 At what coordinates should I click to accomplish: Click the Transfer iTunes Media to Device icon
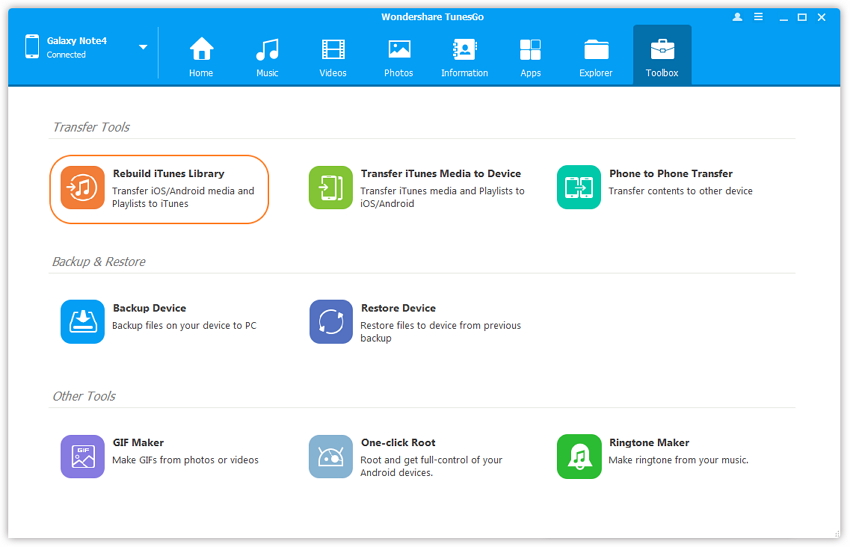pyautogui.click(x=330, y=188)
